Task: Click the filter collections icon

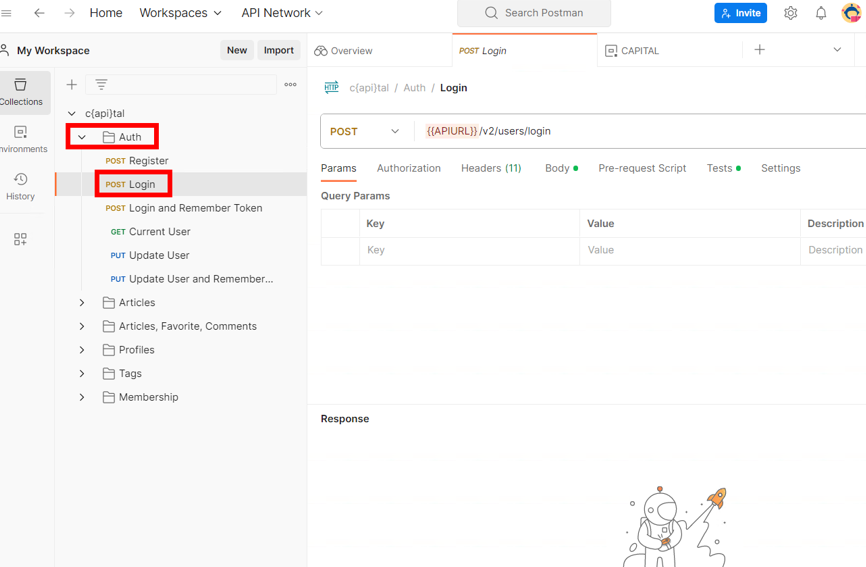Action: click(101, 84)
